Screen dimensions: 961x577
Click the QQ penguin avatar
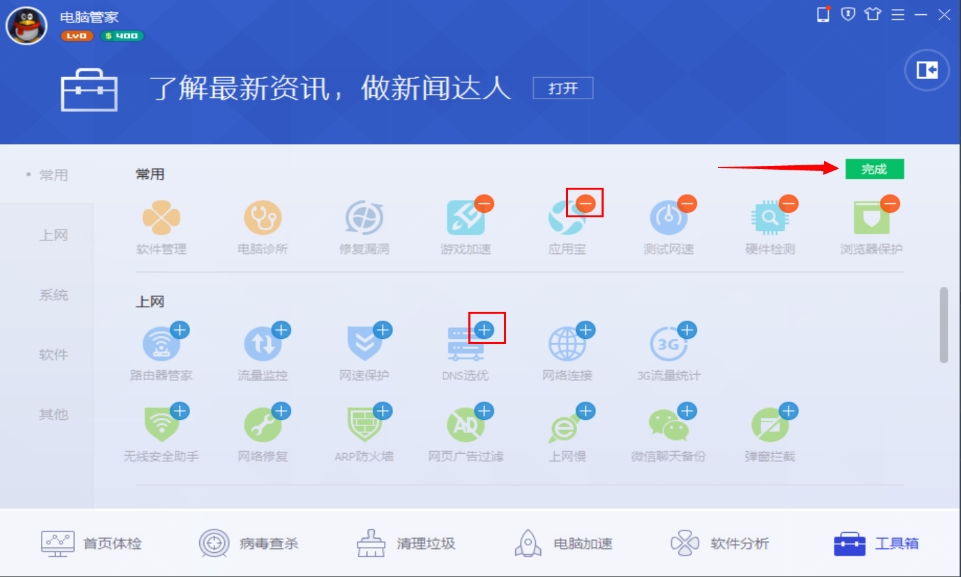pos(26,25)
